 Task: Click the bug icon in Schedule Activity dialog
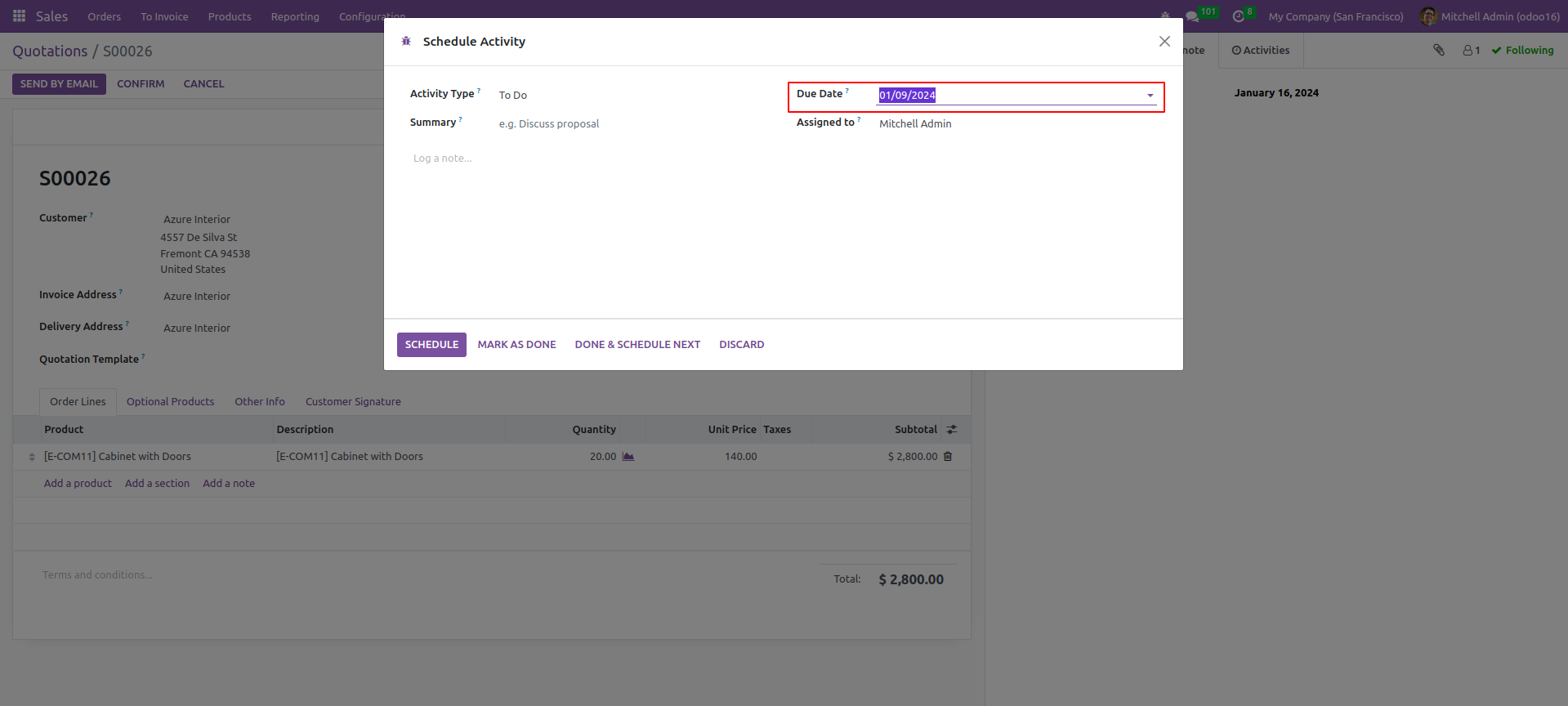pos(406,41)
